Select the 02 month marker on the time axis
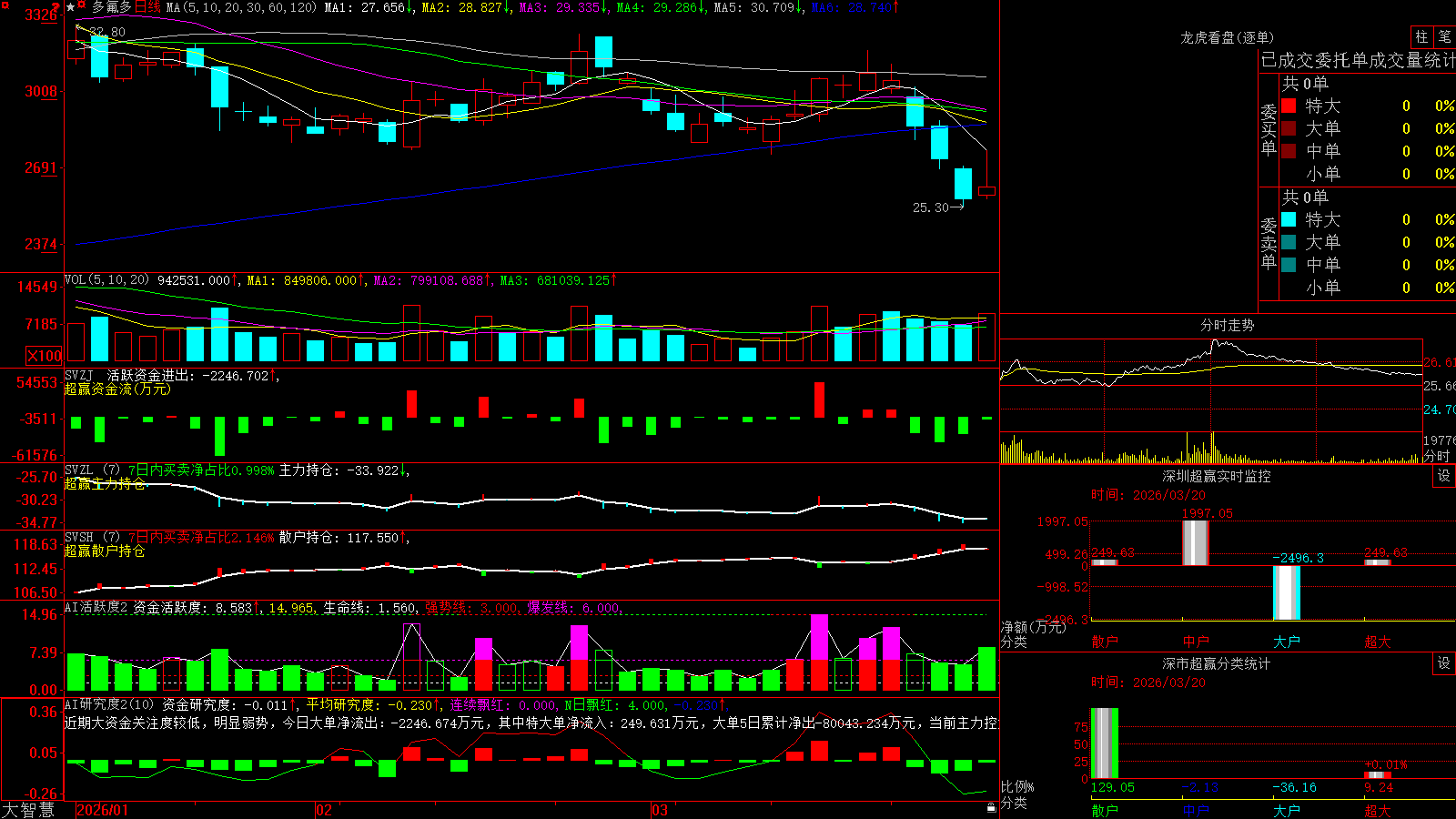The height and width of the screenshot is (819, 1456). coord(323,810)
